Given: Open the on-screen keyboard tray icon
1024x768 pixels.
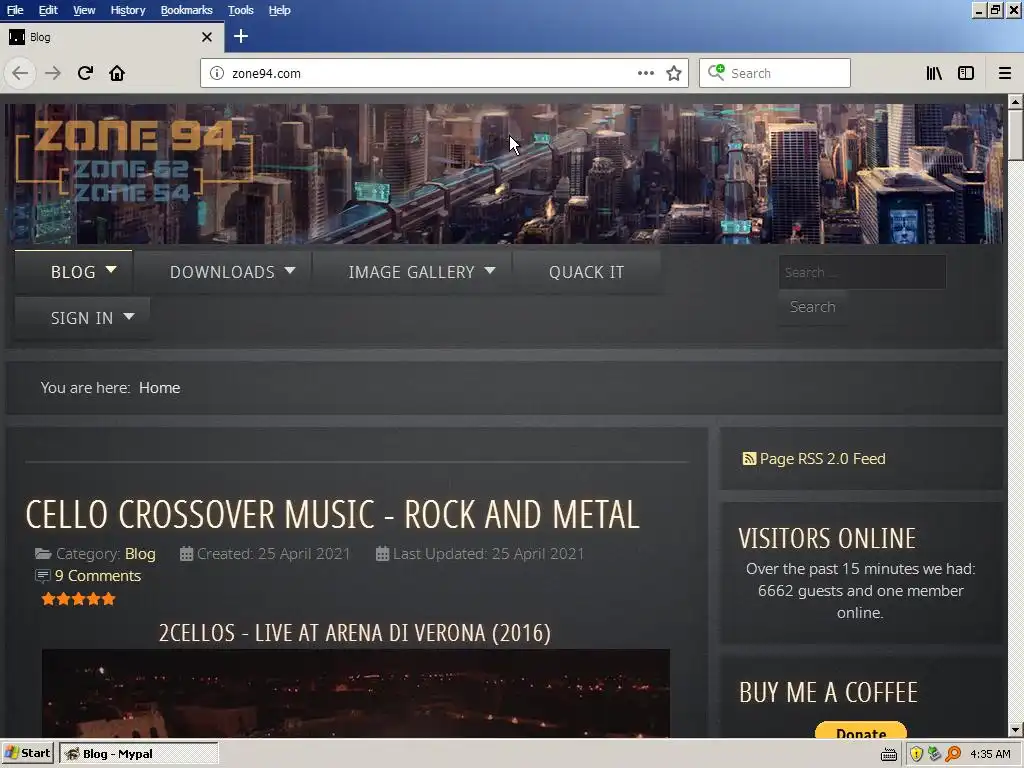Looking at the screenshot, I should [889, 755].
